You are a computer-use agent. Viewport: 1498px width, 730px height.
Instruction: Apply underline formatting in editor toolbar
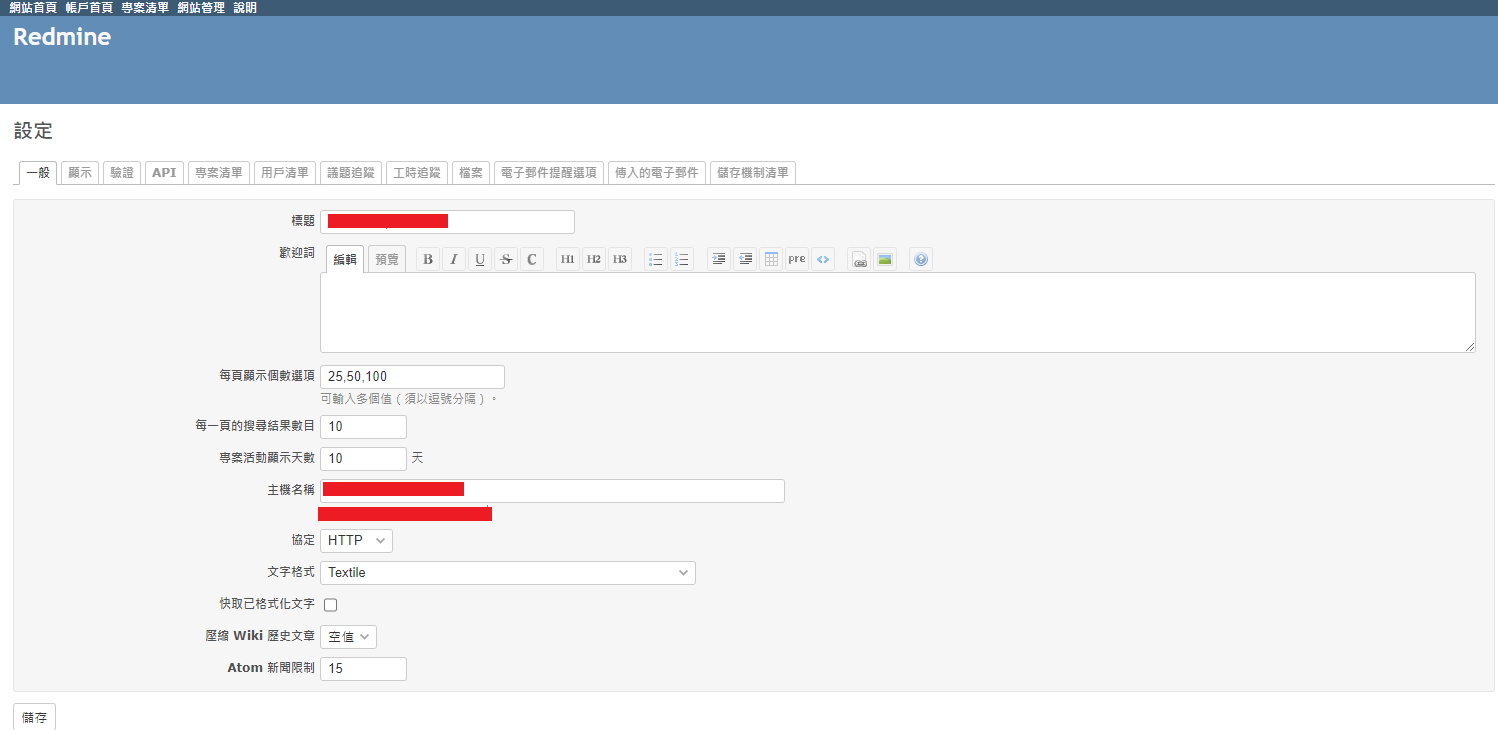pos(480,259)
